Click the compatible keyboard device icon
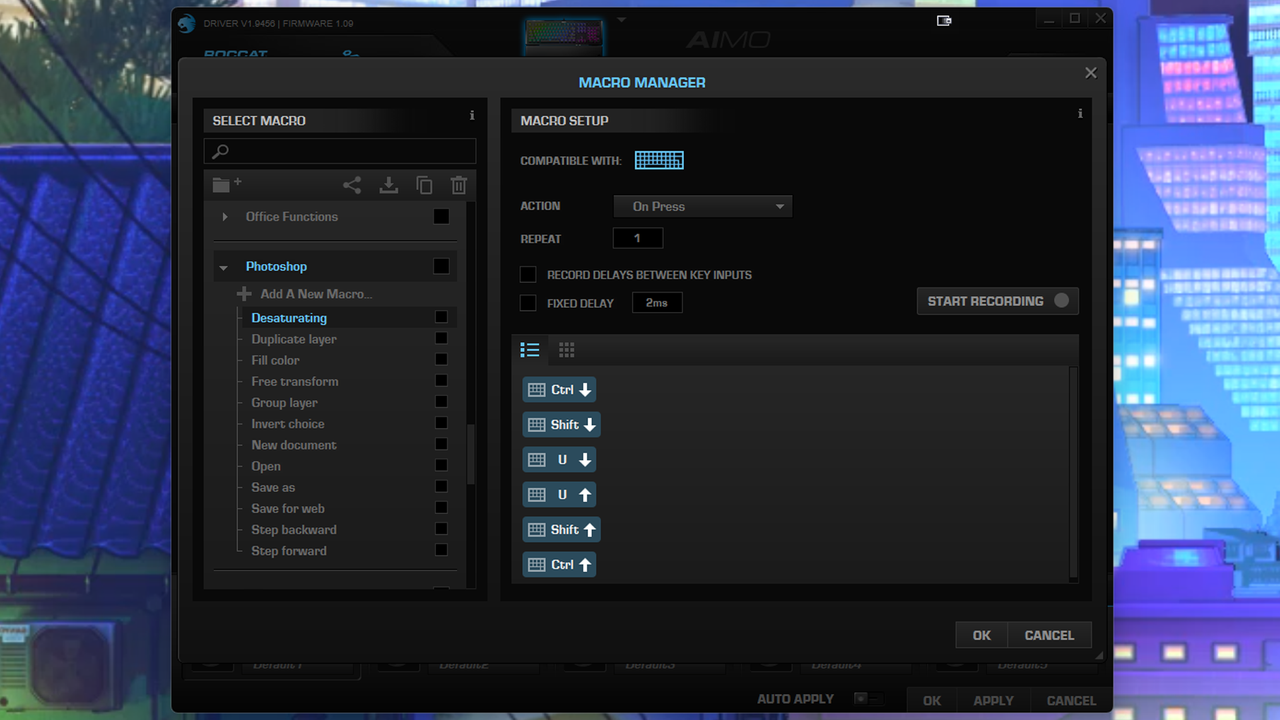This screenshot has height=720, width=1280. coord(659,160)
